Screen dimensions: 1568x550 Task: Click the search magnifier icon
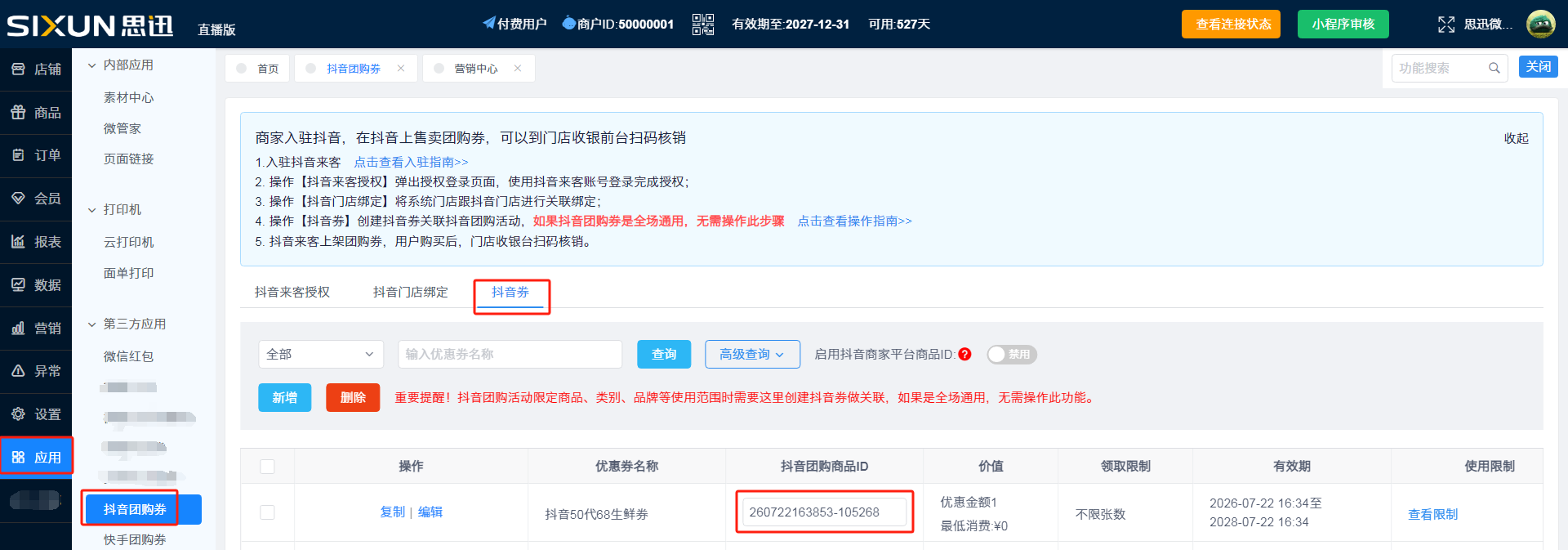tap(1494, 68)
